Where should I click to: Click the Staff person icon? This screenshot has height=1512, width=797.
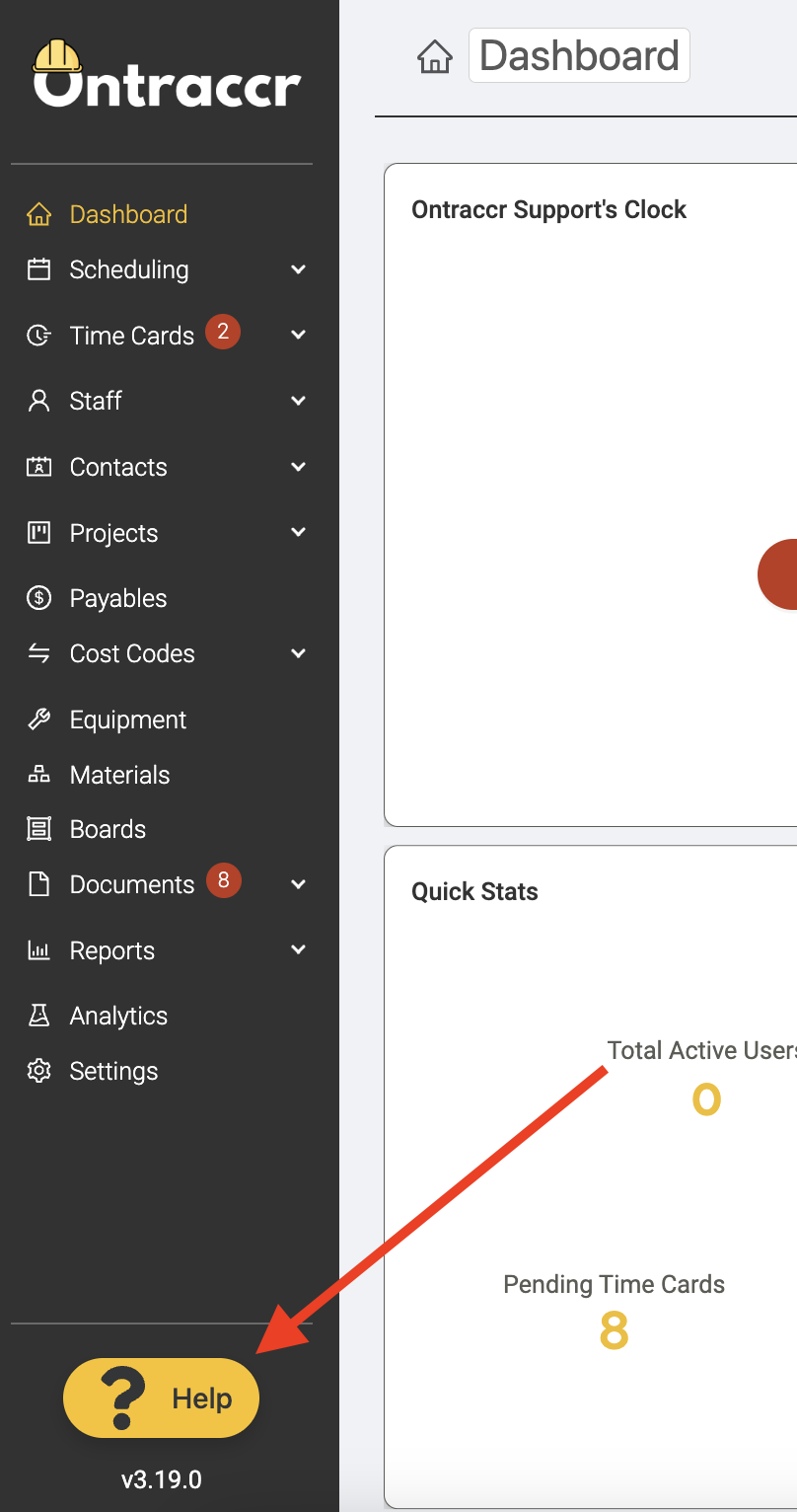(x=38, y=401)
